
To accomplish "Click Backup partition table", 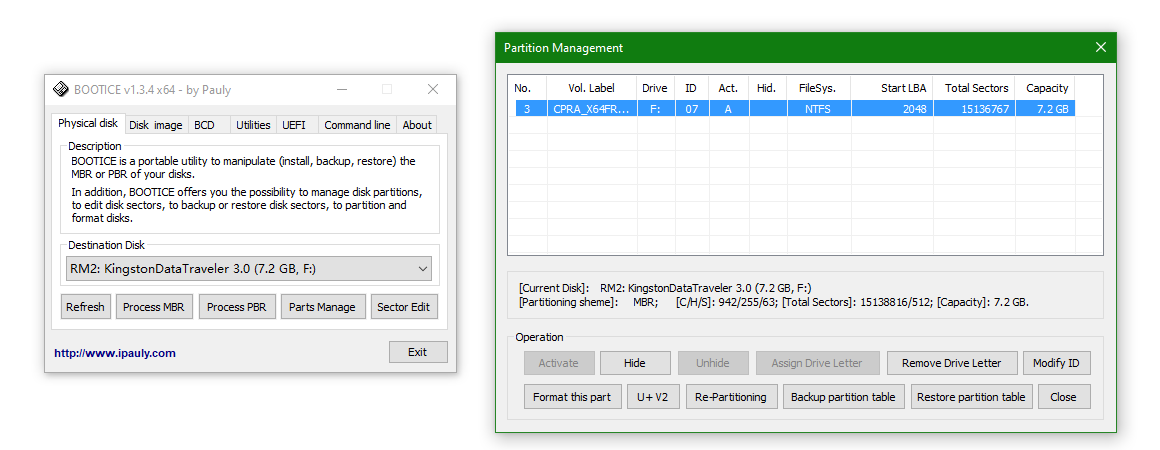I will click(x=843, y=397).
